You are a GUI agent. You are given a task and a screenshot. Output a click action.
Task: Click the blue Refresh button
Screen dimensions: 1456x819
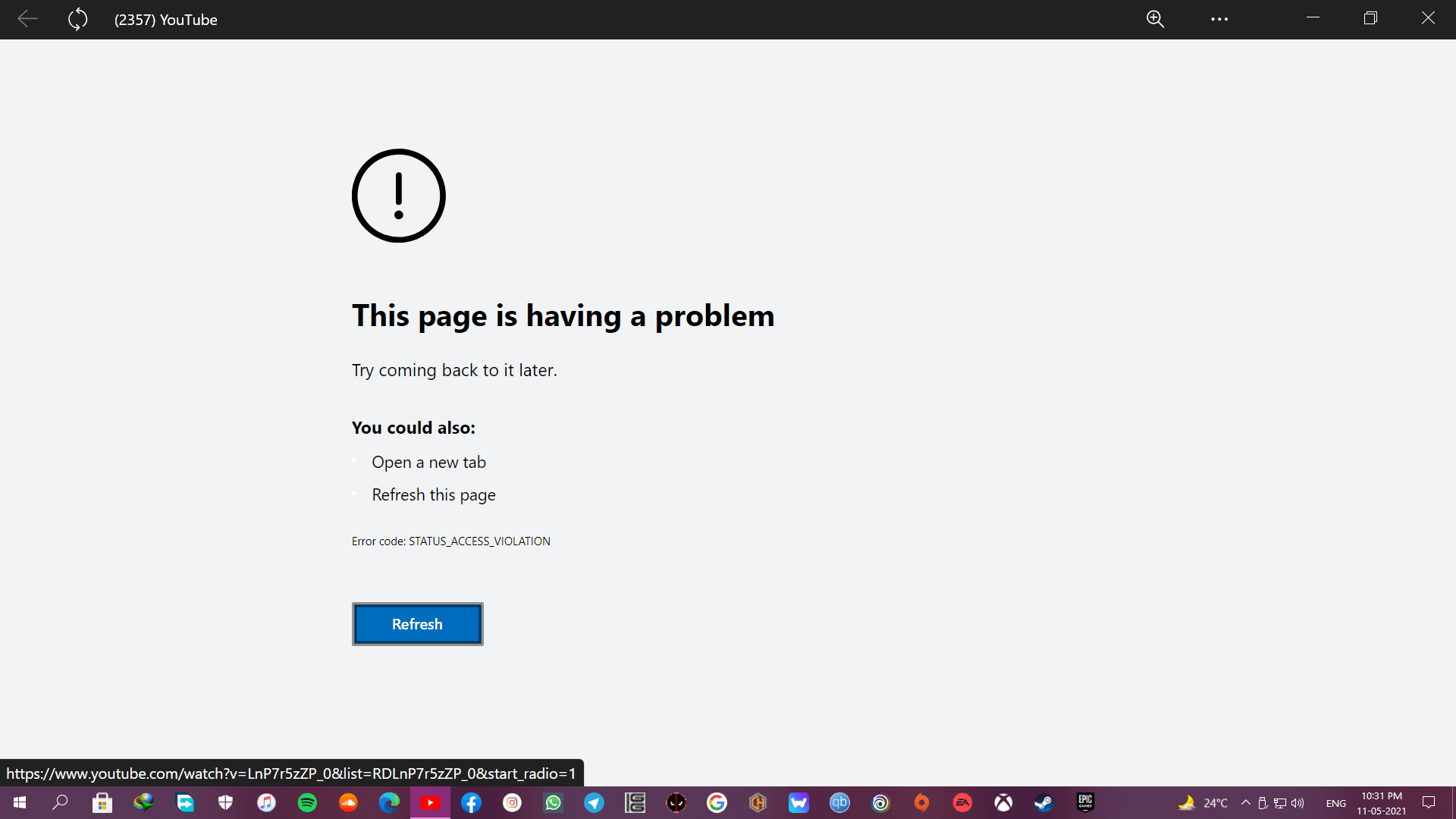point(417,624)
